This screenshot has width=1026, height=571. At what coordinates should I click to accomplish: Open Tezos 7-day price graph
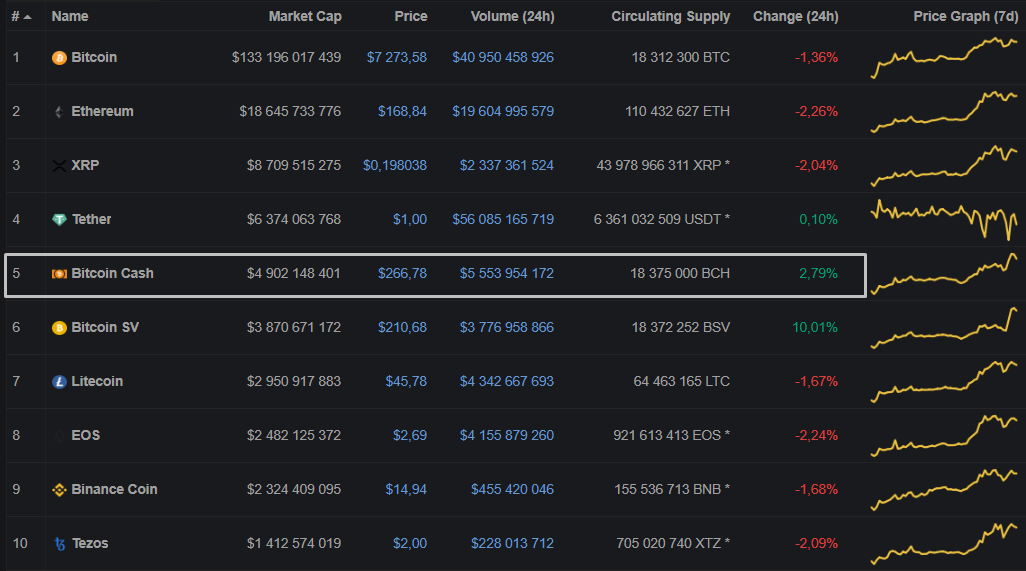tap(944, 544)
